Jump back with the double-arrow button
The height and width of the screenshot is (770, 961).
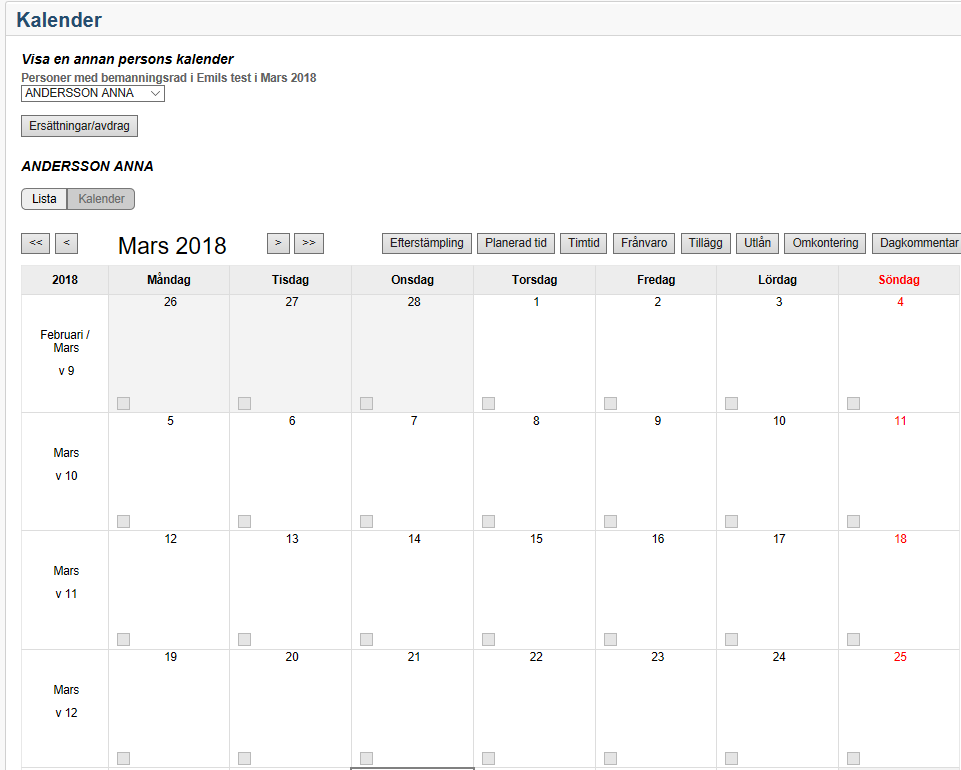click(36, 242)
